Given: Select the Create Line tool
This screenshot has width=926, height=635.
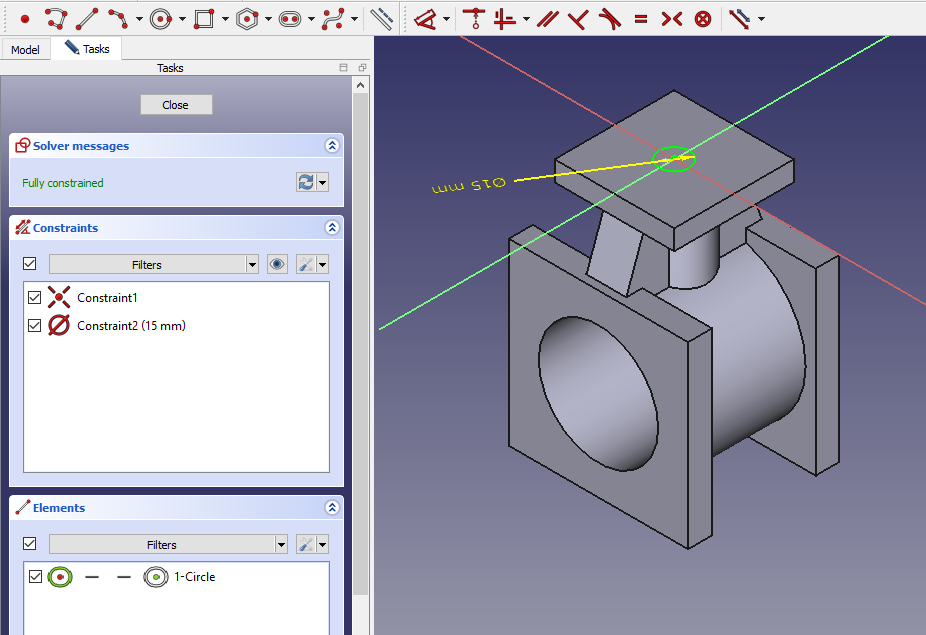Looking at the screenshot, I should [87, 18].
